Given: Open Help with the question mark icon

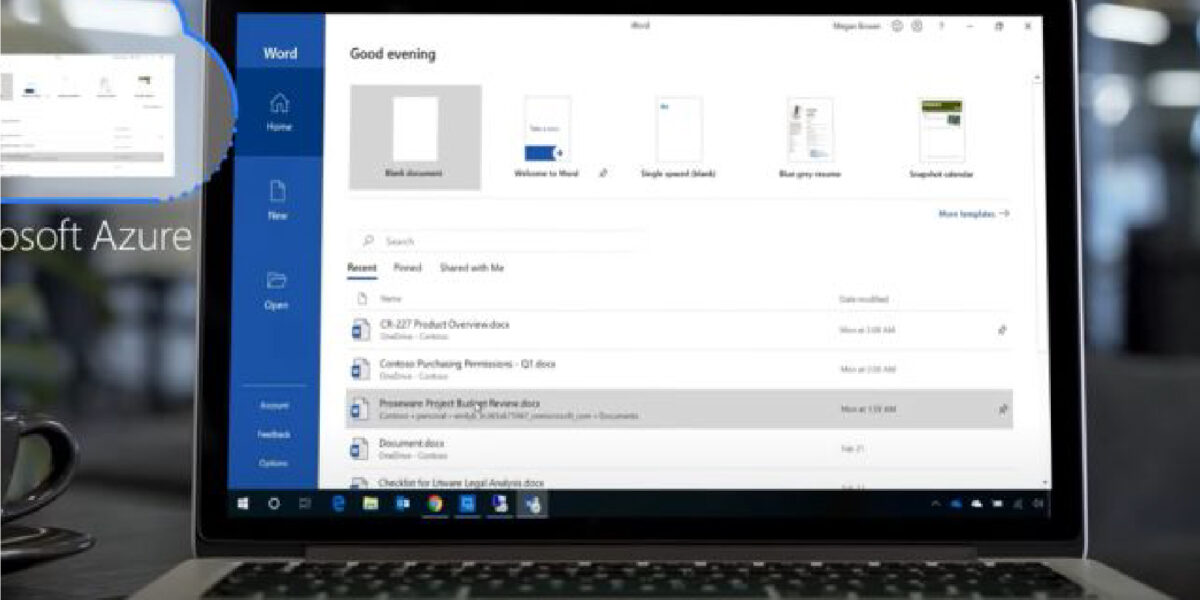Looking at the screenshot, I should point(941,26).
